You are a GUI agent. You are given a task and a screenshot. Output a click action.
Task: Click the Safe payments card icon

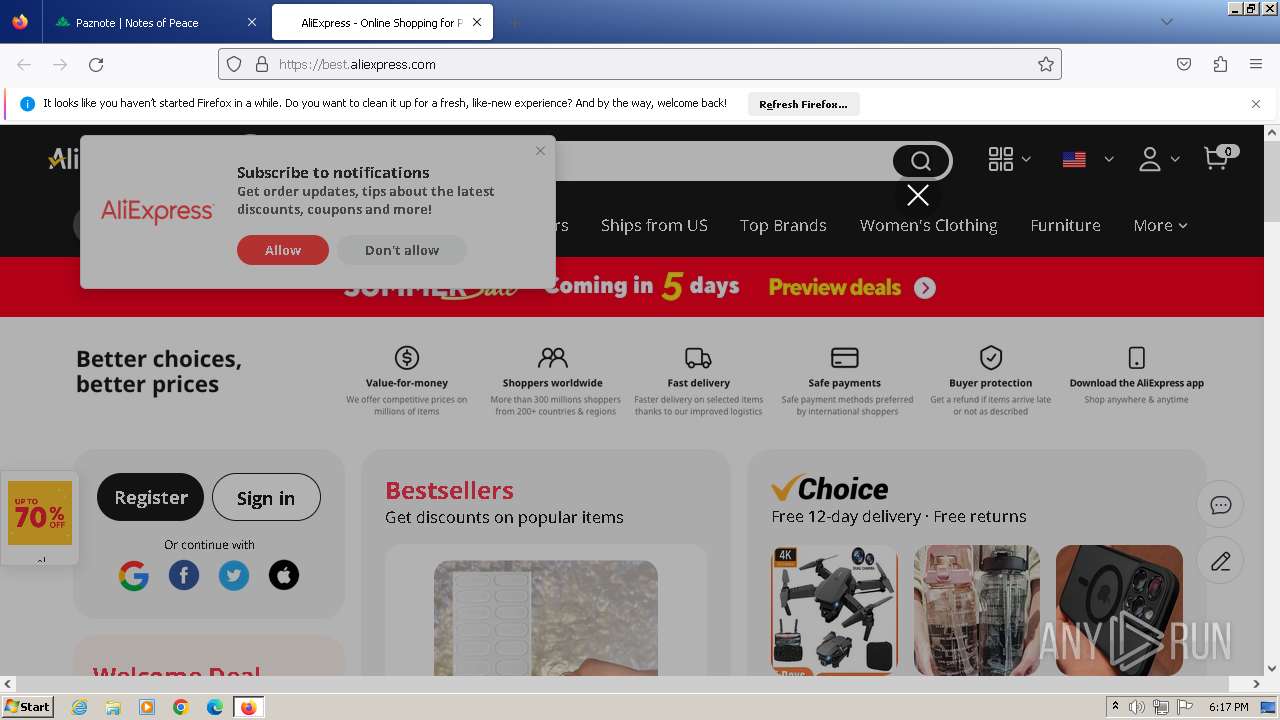point(845,357)
